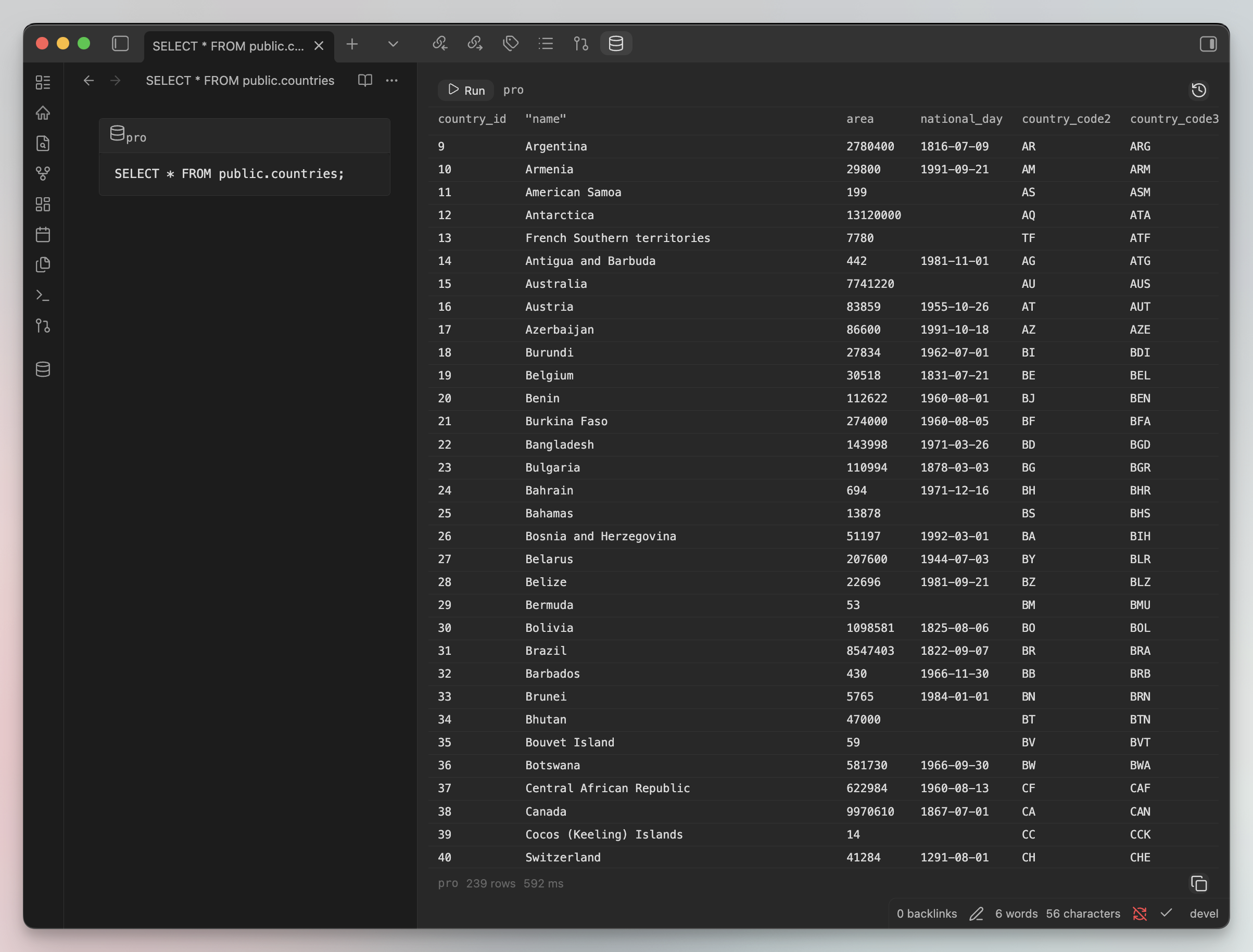Go to home via left ribbon
This screenshot has height=952, width=1253.
(x=43, y=113)
